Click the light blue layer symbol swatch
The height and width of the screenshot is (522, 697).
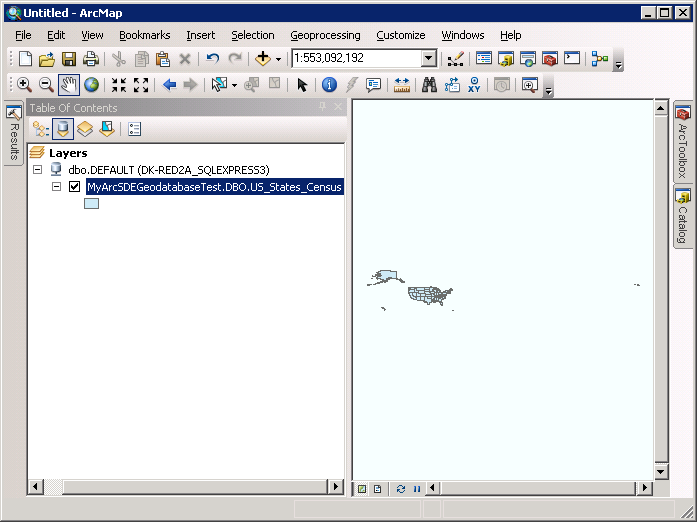click(x=92, y=204)
